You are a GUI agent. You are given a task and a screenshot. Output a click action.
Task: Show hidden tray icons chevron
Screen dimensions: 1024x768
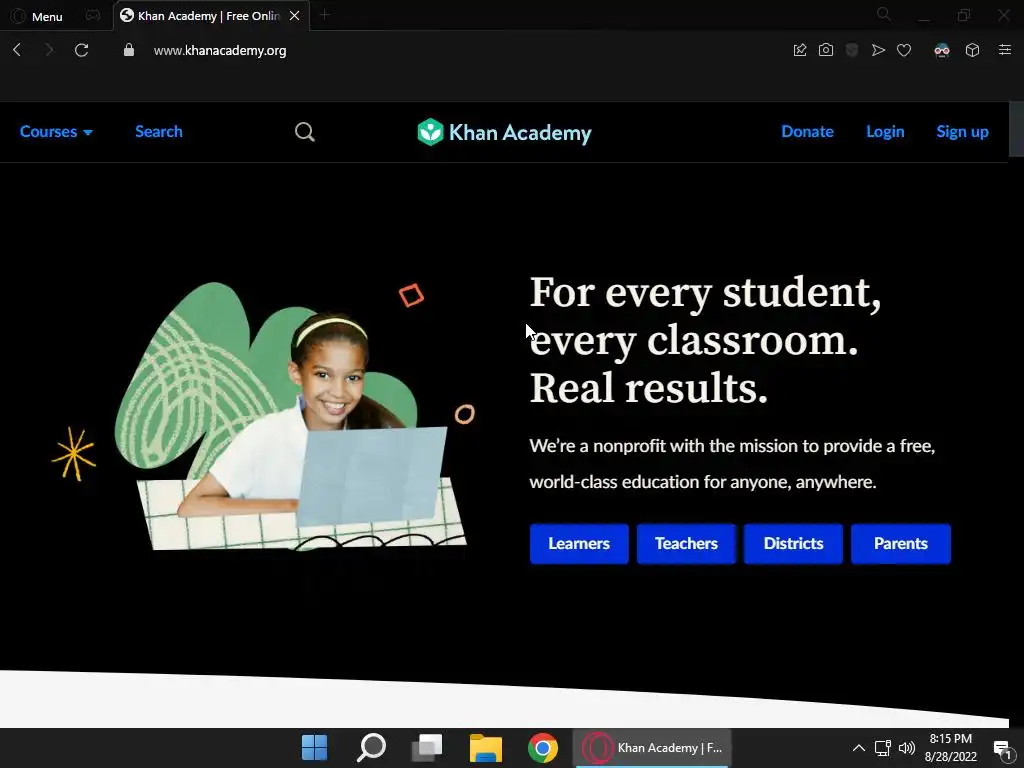point(859,748)
